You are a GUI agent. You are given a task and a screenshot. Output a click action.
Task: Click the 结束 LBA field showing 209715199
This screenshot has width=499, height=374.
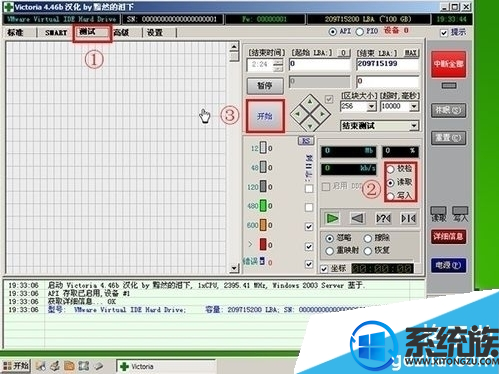[x=387, y=64]
